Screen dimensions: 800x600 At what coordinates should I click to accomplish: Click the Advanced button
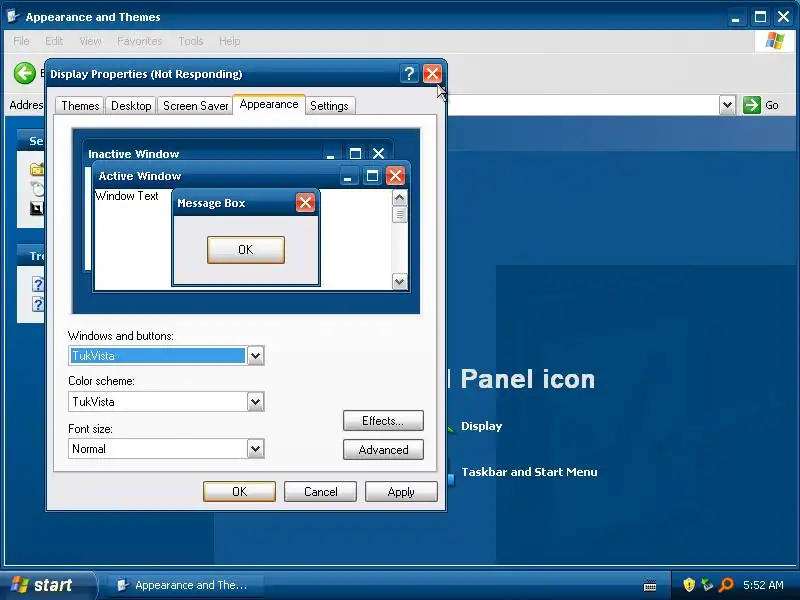click(x=383, y=449)
